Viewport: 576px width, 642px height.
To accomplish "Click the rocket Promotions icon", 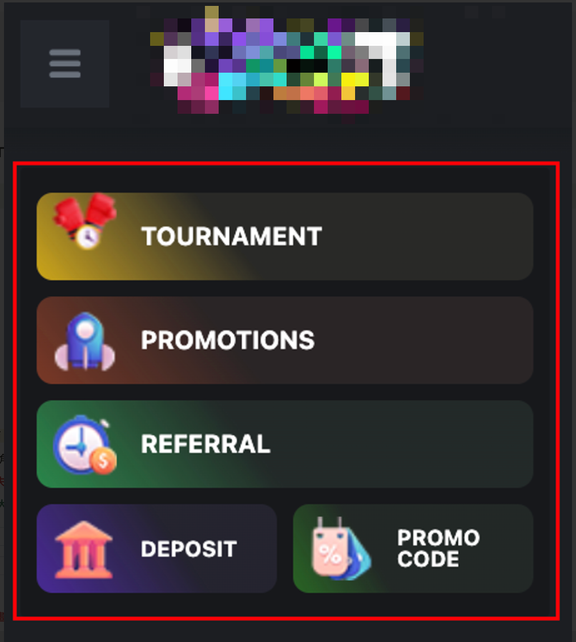I will pyautogui.click(x=85, y=341).
